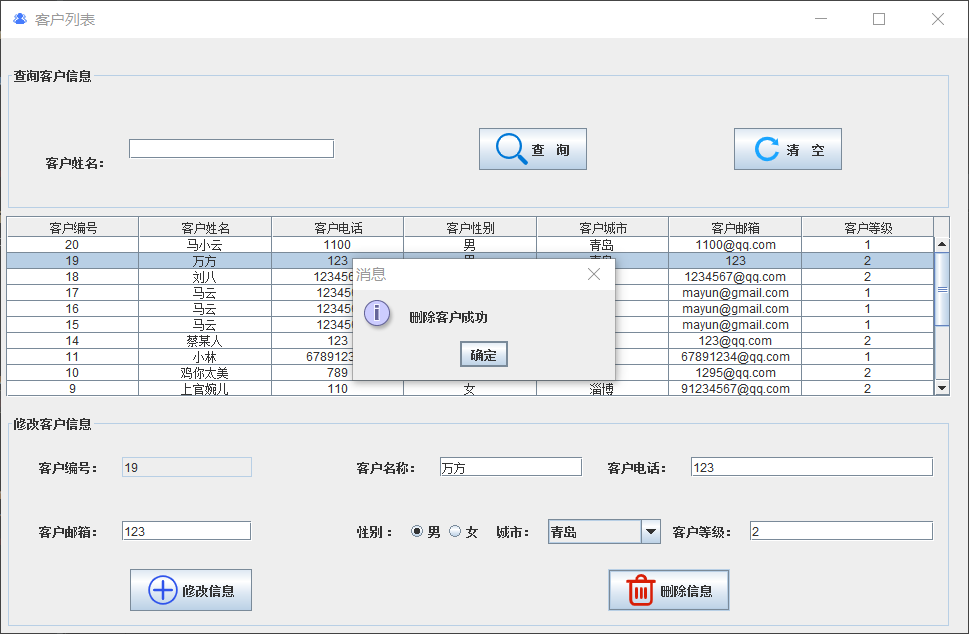Click the email cell 1234567@qq.com
Viewport: 969px width, 634px height.
pos(735,277)
